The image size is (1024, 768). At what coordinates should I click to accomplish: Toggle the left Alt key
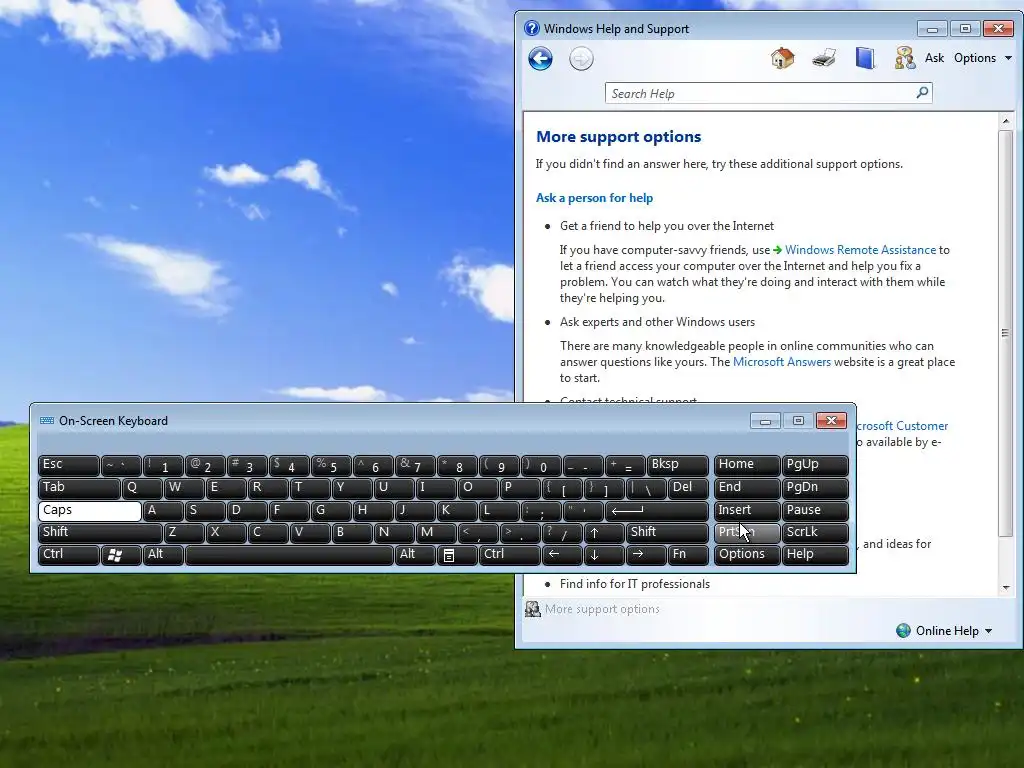point(163,555)
